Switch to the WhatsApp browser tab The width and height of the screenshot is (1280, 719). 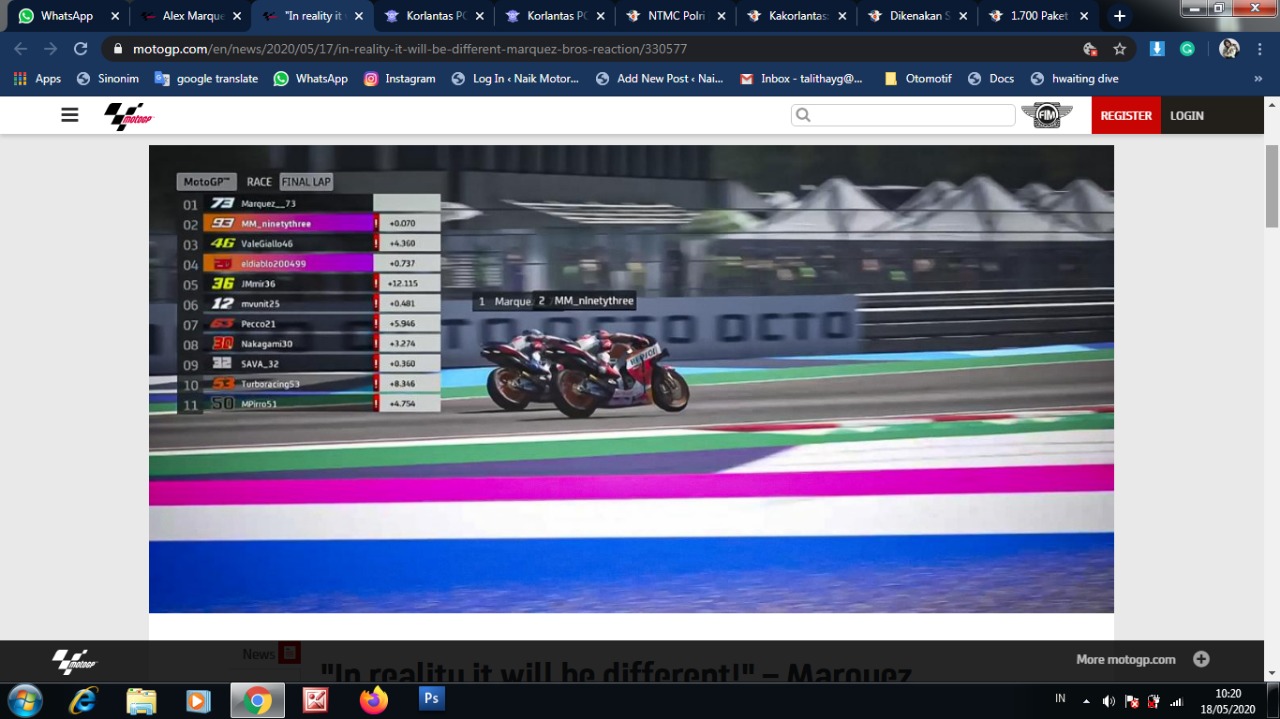tap(66, 16)
